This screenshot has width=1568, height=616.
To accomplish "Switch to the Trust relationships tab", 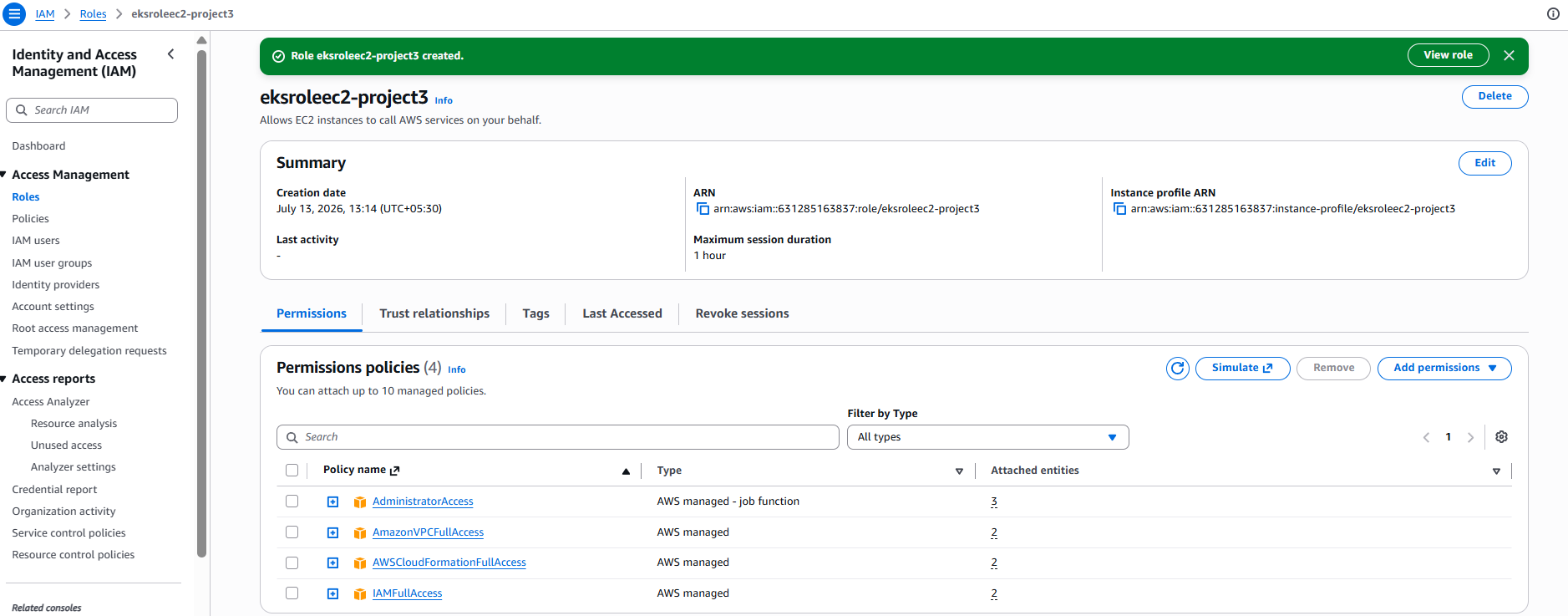I will click(x=434, y=313).
